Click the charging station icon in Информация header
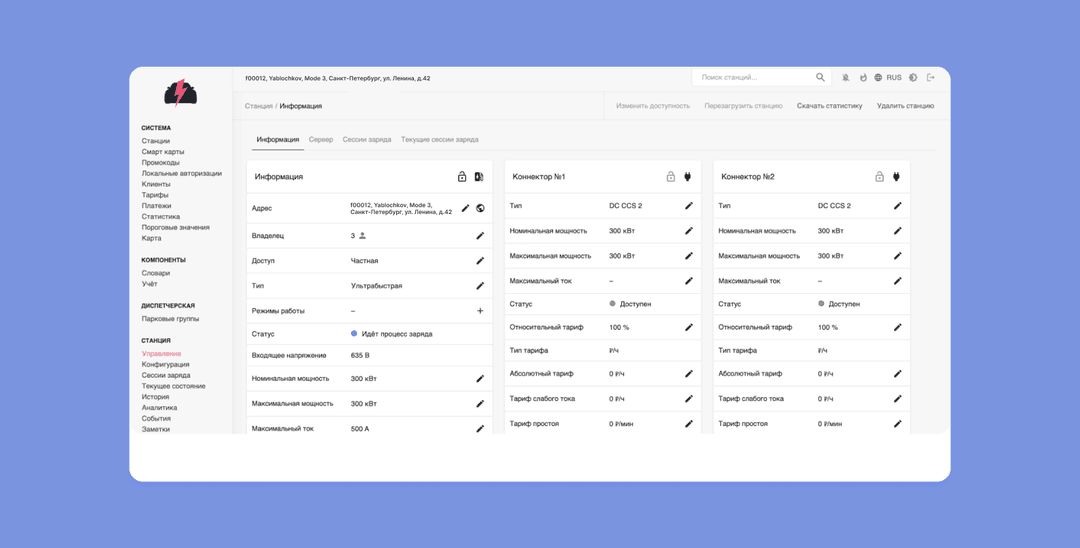 click(x=479, y=177)
